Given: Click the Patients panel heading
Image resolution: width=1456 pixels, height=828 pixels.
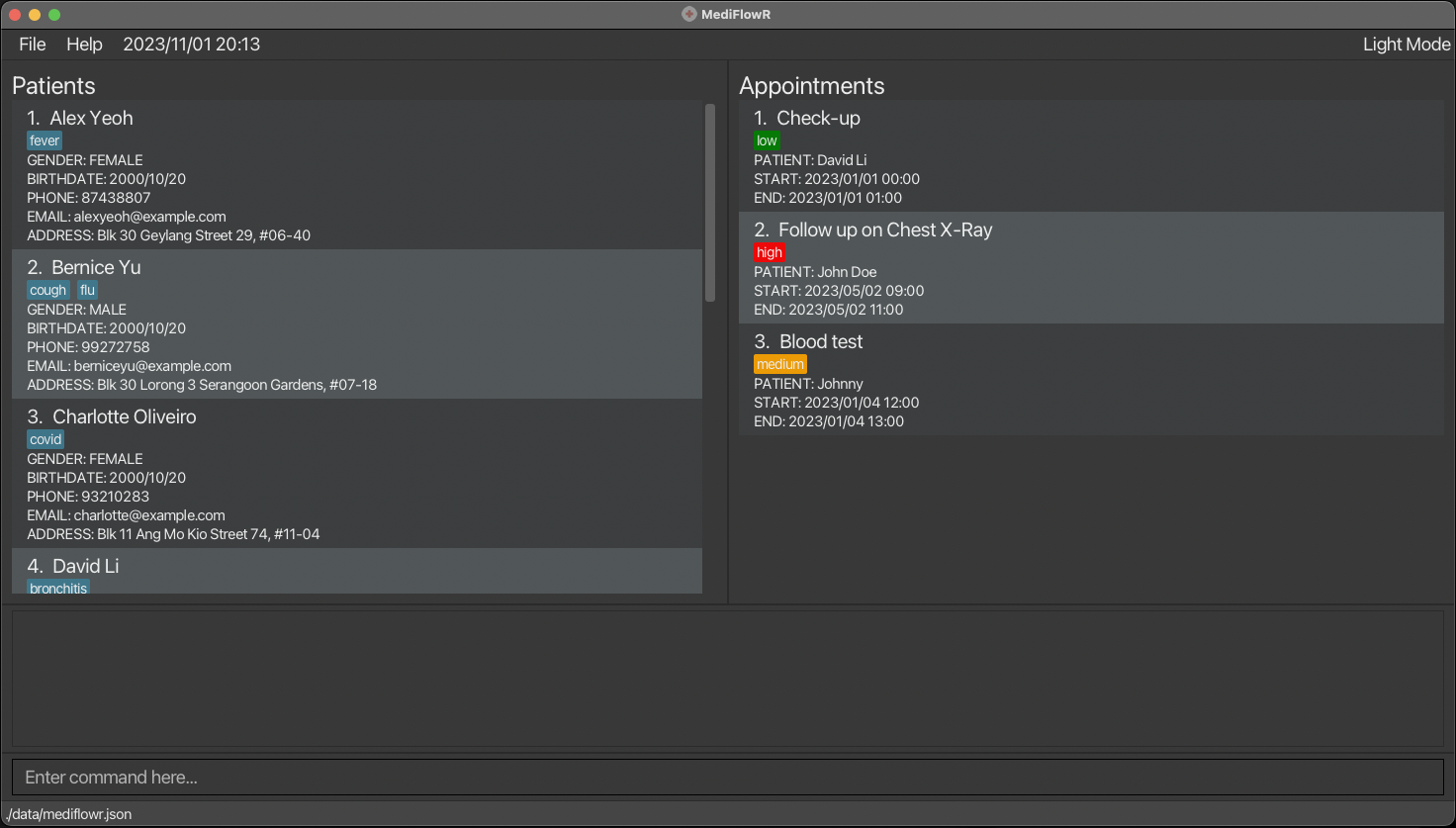Looking at the screenshot, I should point(53,85).
